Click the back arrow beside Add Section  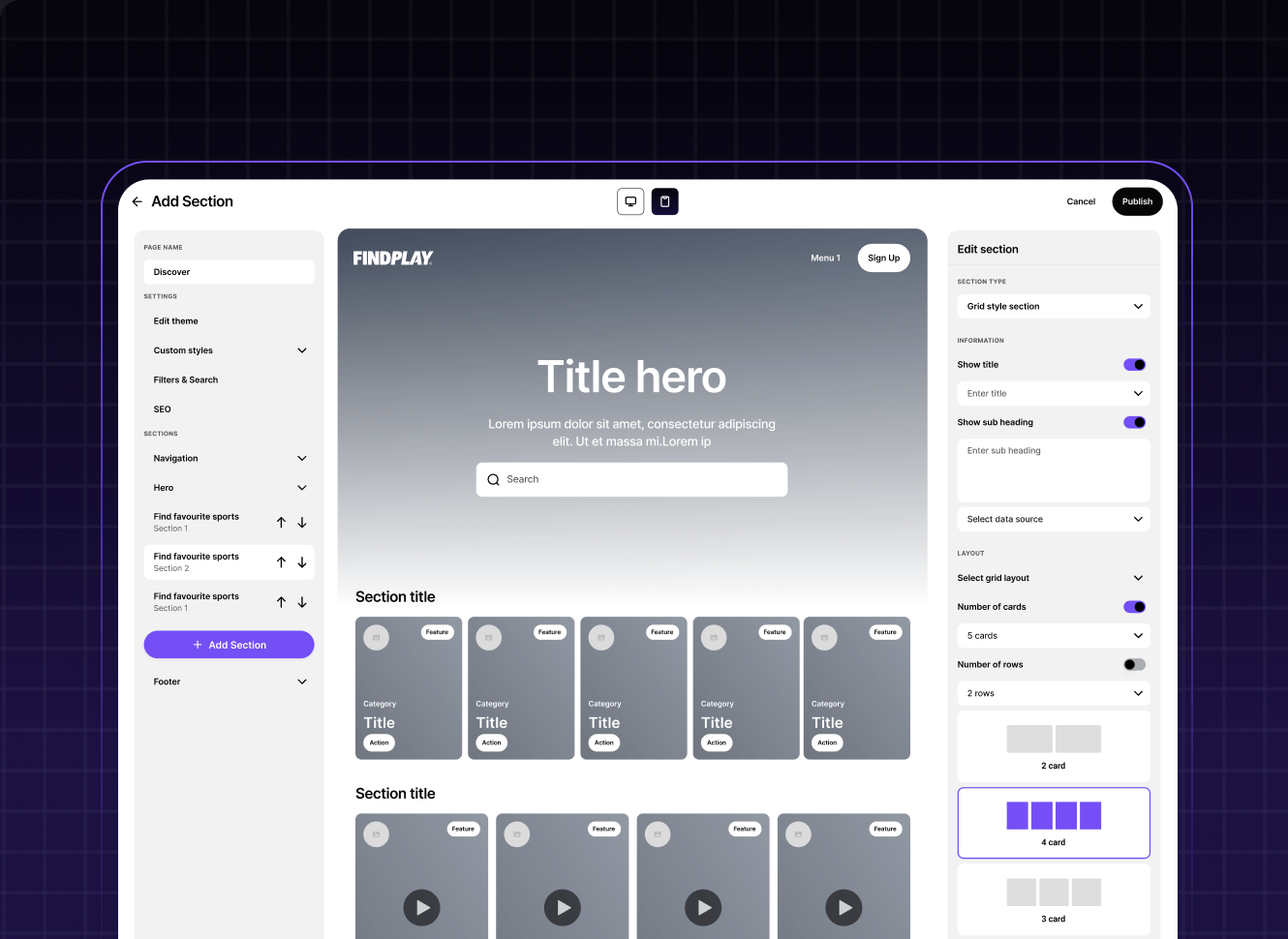point(138,202)
